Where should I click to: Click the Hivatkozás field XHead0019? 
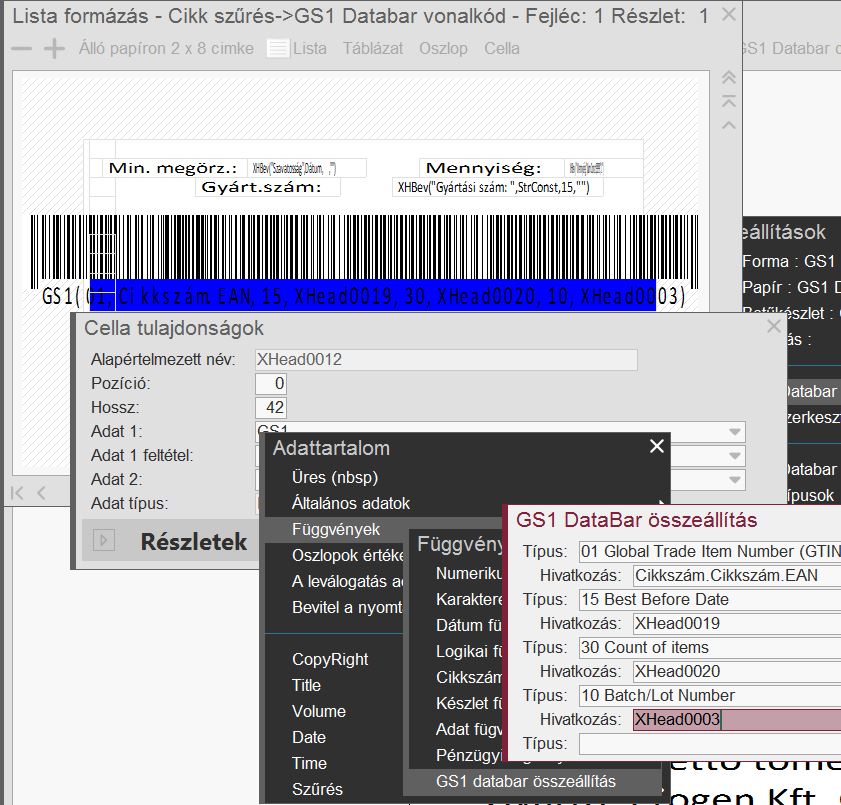click(736, 624)
